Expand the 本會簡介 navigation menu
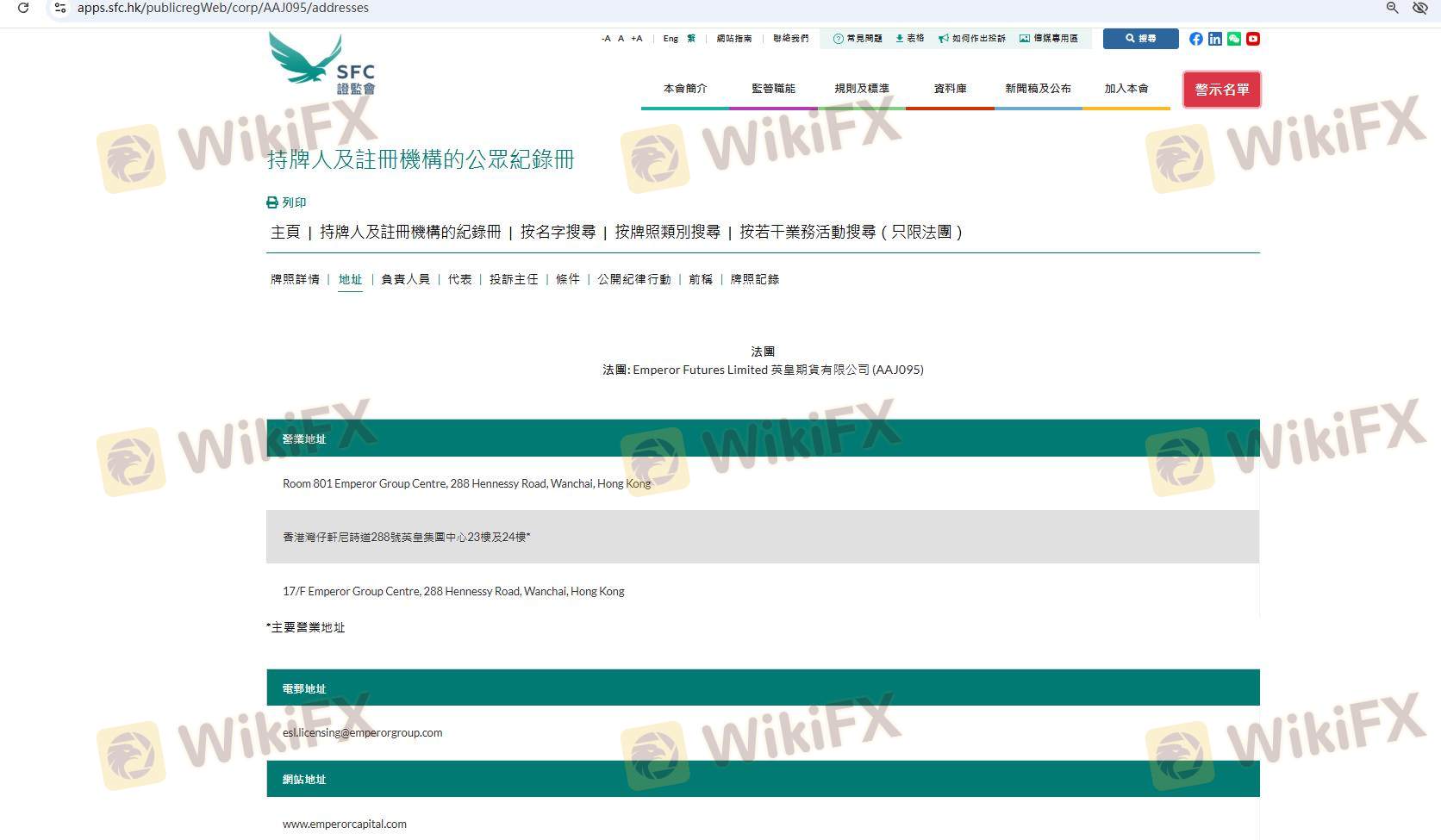 685,89
